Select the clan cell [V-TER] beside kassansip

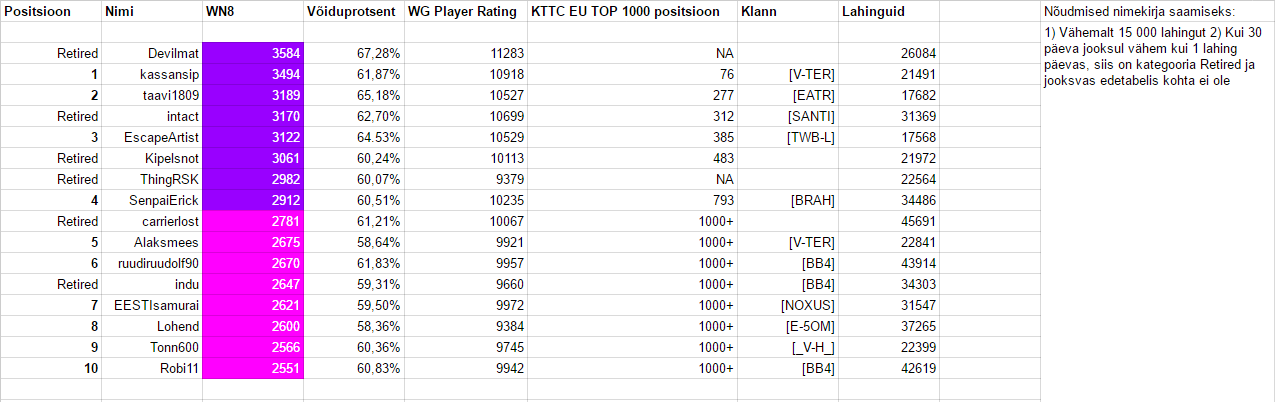point(808,74)
